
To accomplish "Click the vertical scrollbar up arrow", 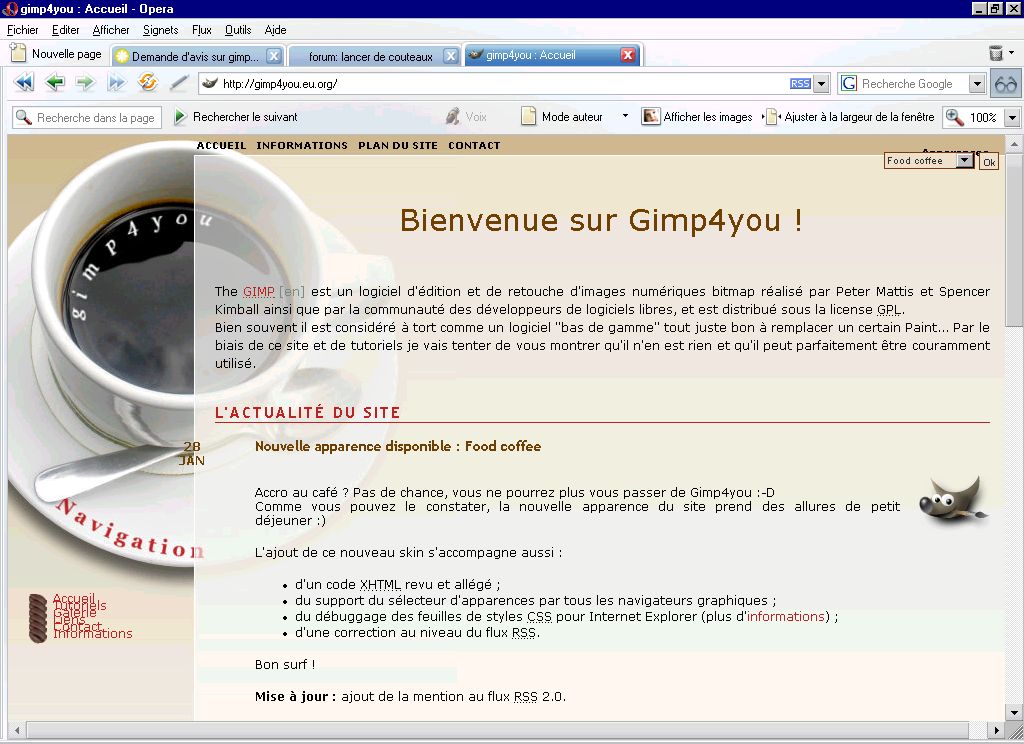I will (x=1014, y=144).
